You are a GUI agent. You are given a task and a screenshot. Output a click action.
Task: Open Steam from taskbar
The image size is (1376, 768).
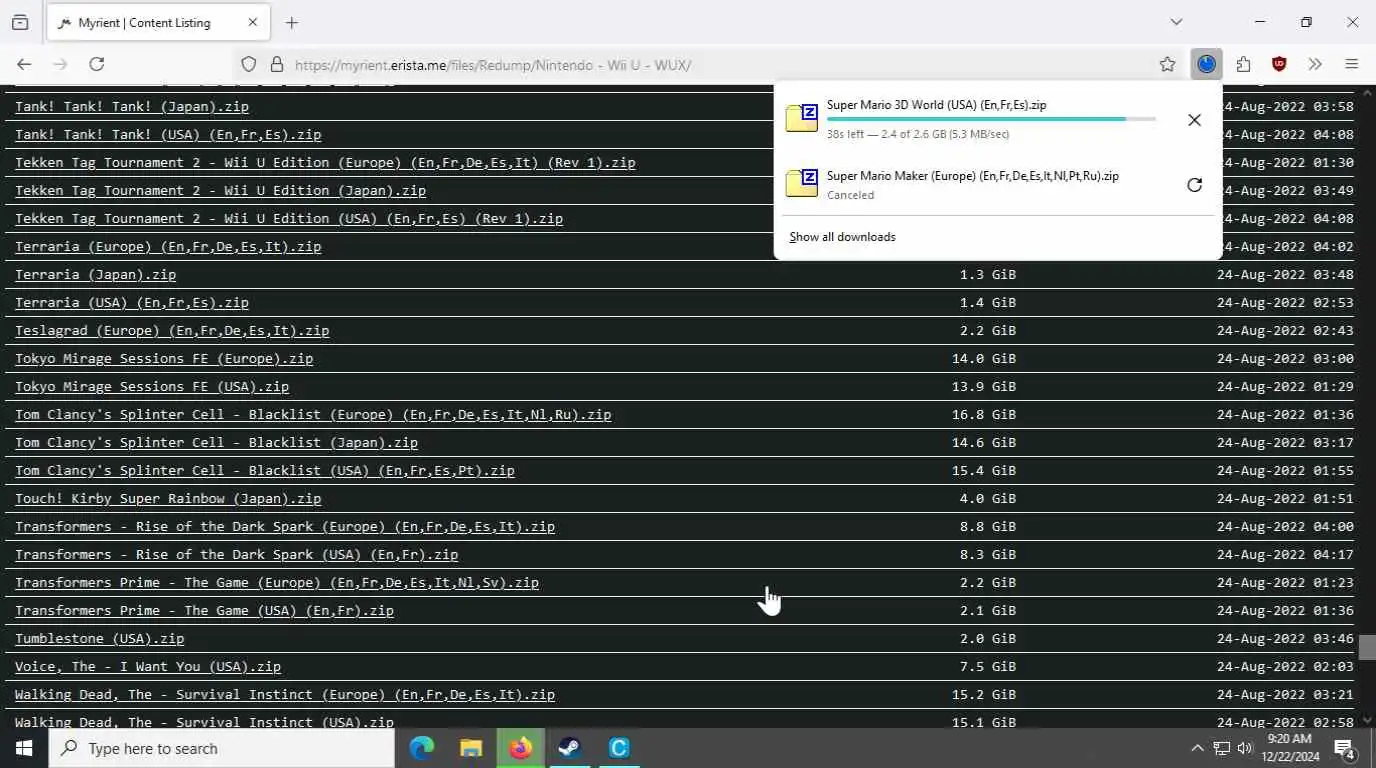click(x=569, y=748)
